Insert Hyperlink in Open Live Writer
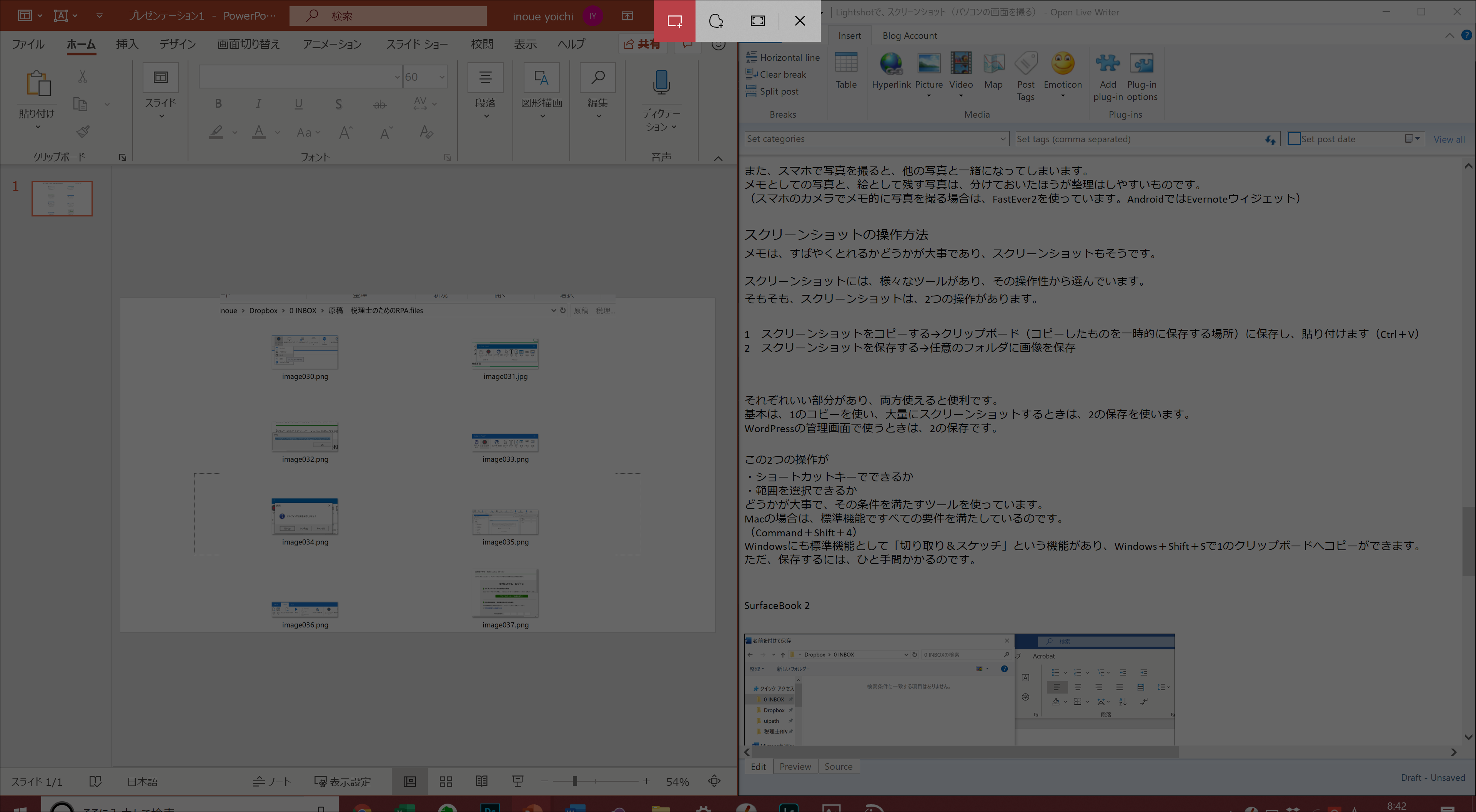 tap(891, 70)
